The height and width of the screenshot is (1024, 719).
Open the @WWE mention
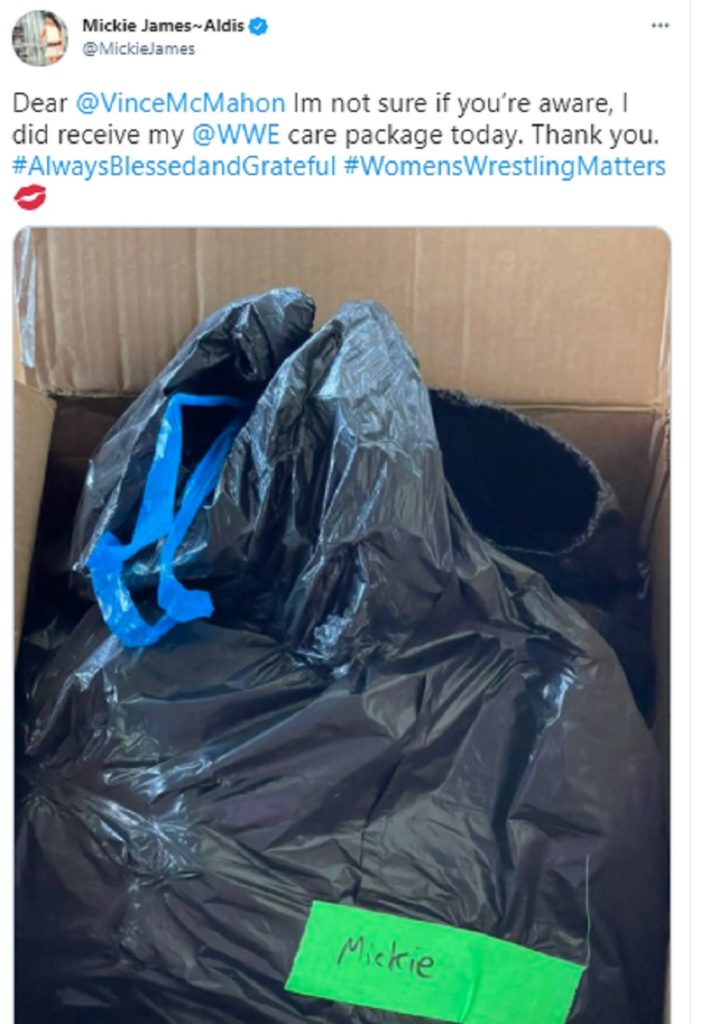(236, 135)
